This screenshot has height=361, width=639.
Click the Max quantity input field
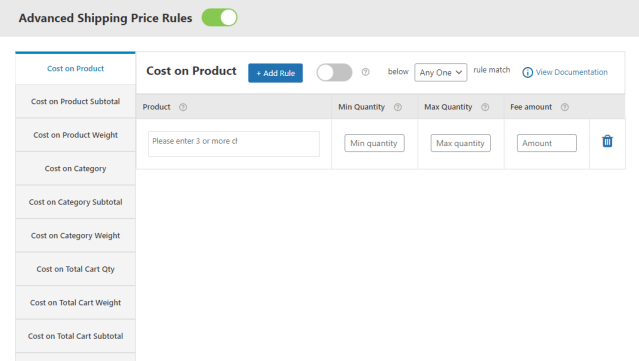[x=461, y=143]
